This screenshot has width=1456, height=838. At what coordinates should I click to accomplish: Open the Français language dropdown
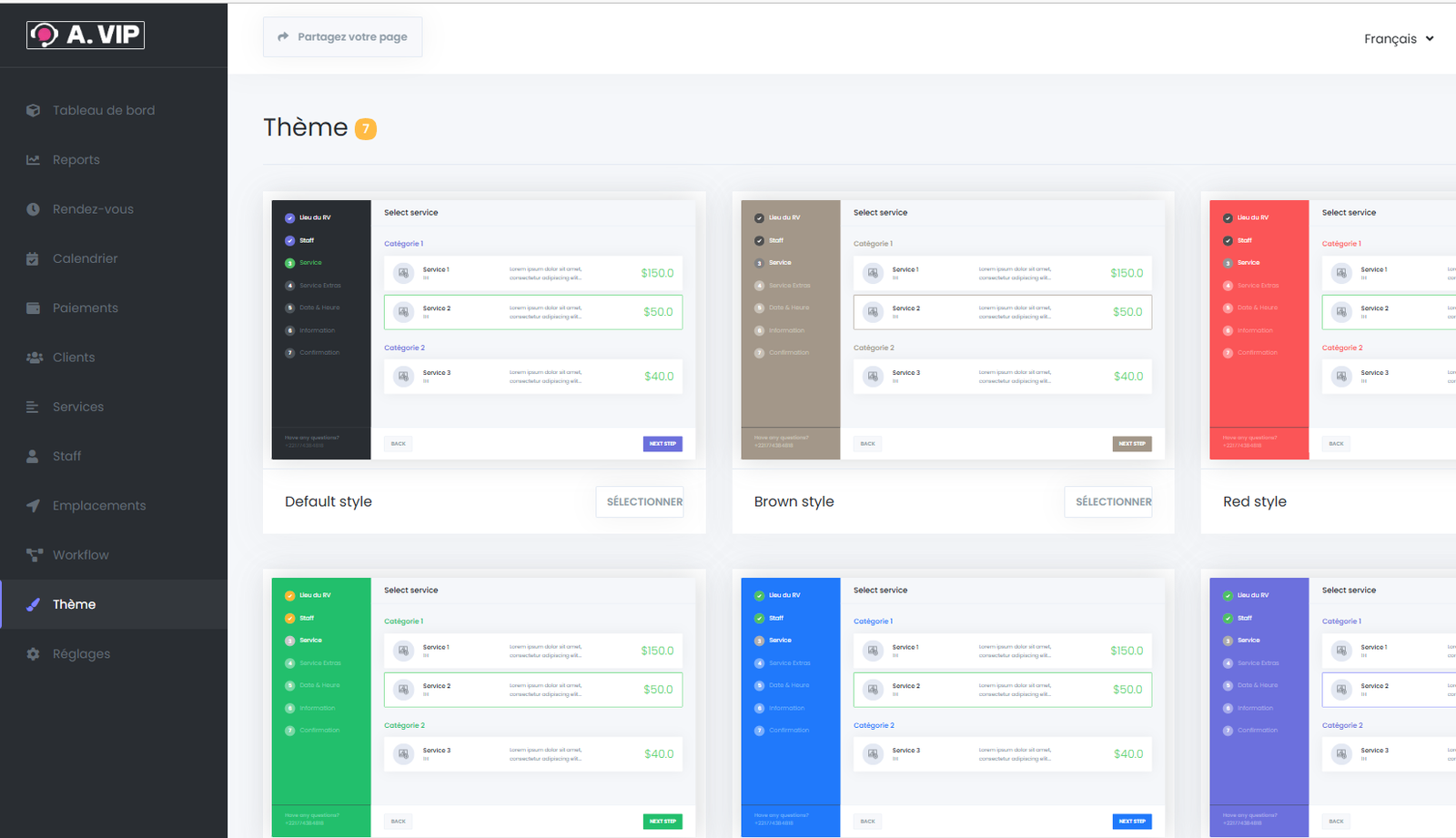[1398, 38]
